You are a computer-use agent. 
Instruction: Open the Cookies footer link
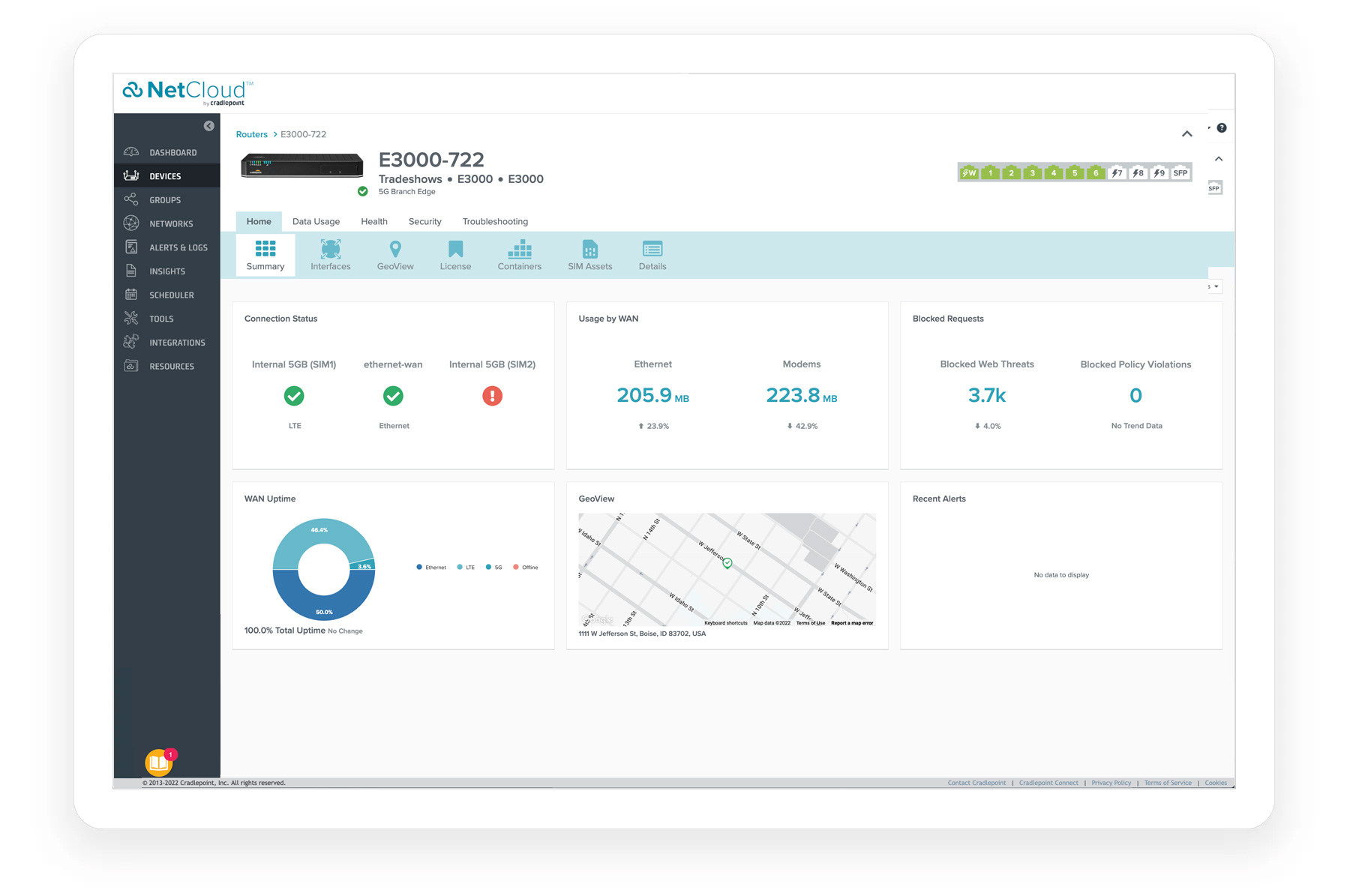tap(1216, 783)
